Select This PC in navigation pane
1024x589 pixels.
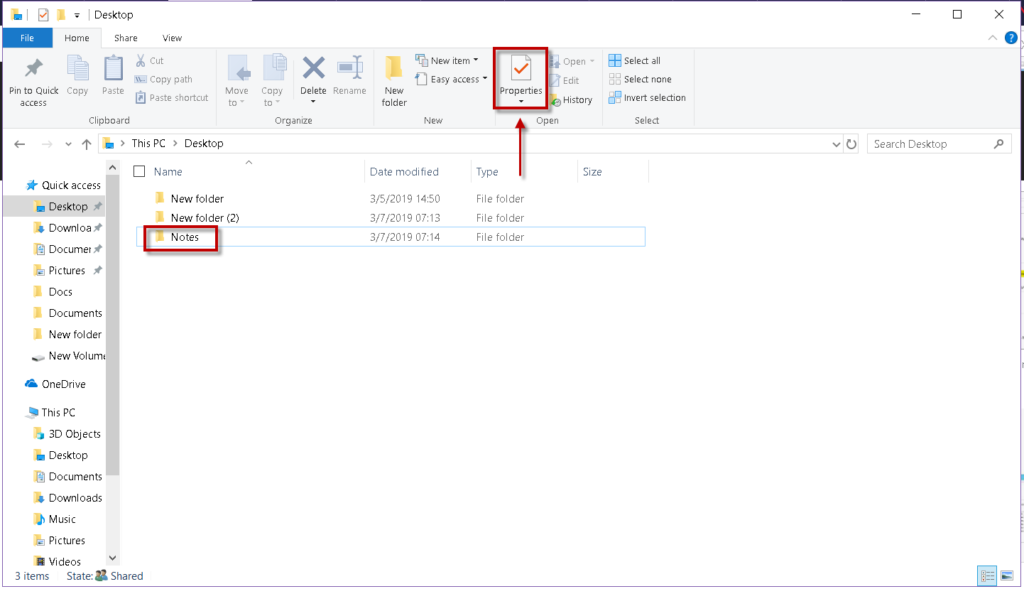click(51, 413)
